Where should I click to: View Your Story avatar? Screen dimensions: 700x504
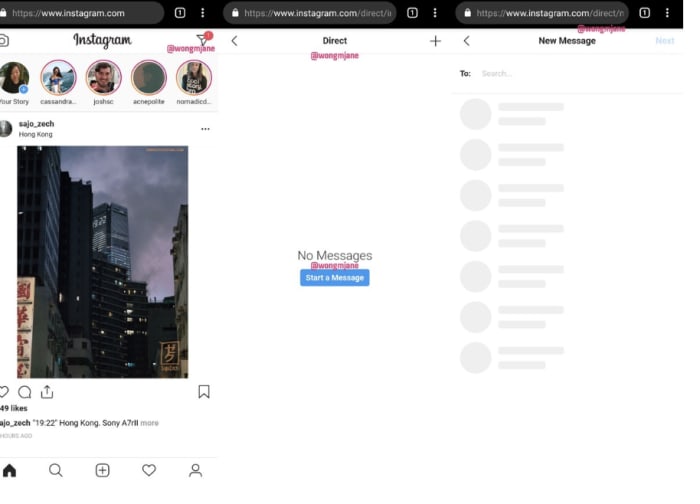coord(14,78)
